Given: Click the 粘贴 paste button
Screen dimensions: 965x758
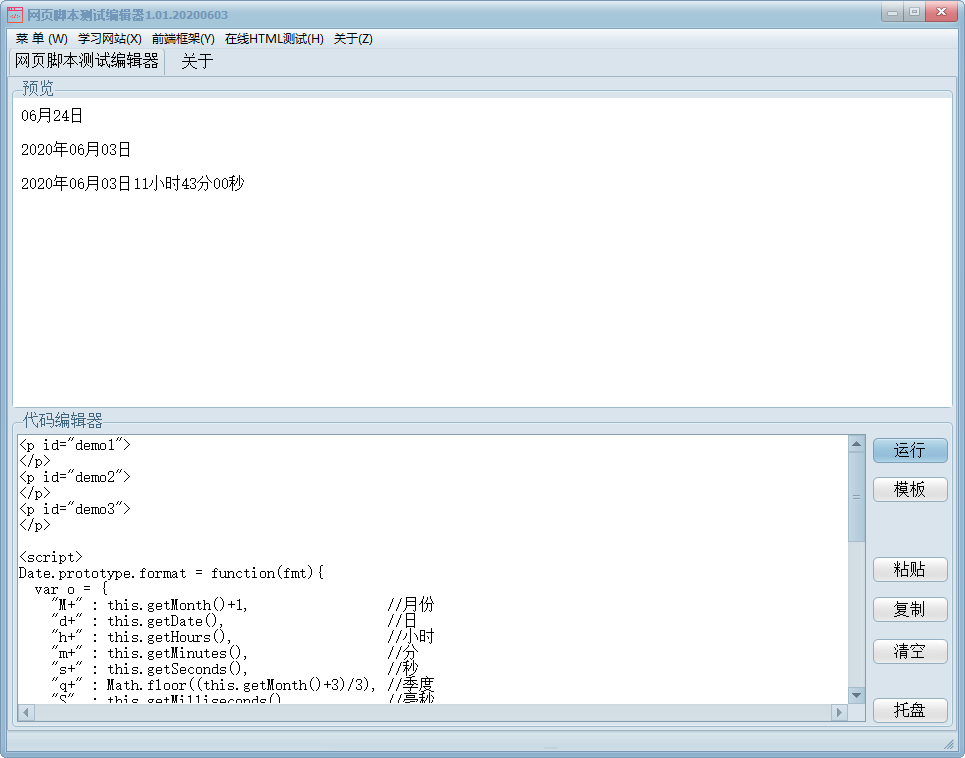Looking at the screenshot, I should (909, 569).
